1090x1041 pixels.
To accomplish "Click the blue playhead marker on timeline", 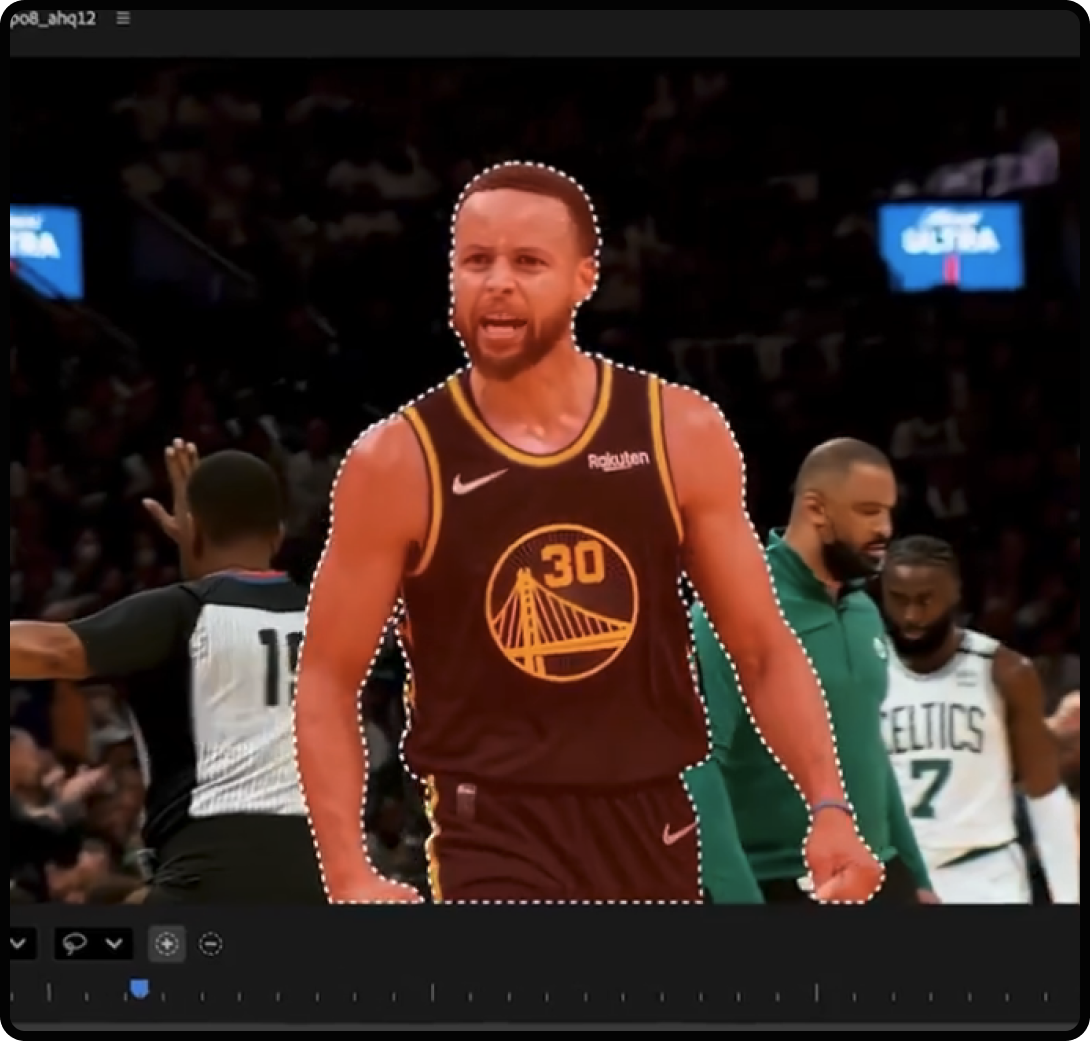I will tap(139, 988).
